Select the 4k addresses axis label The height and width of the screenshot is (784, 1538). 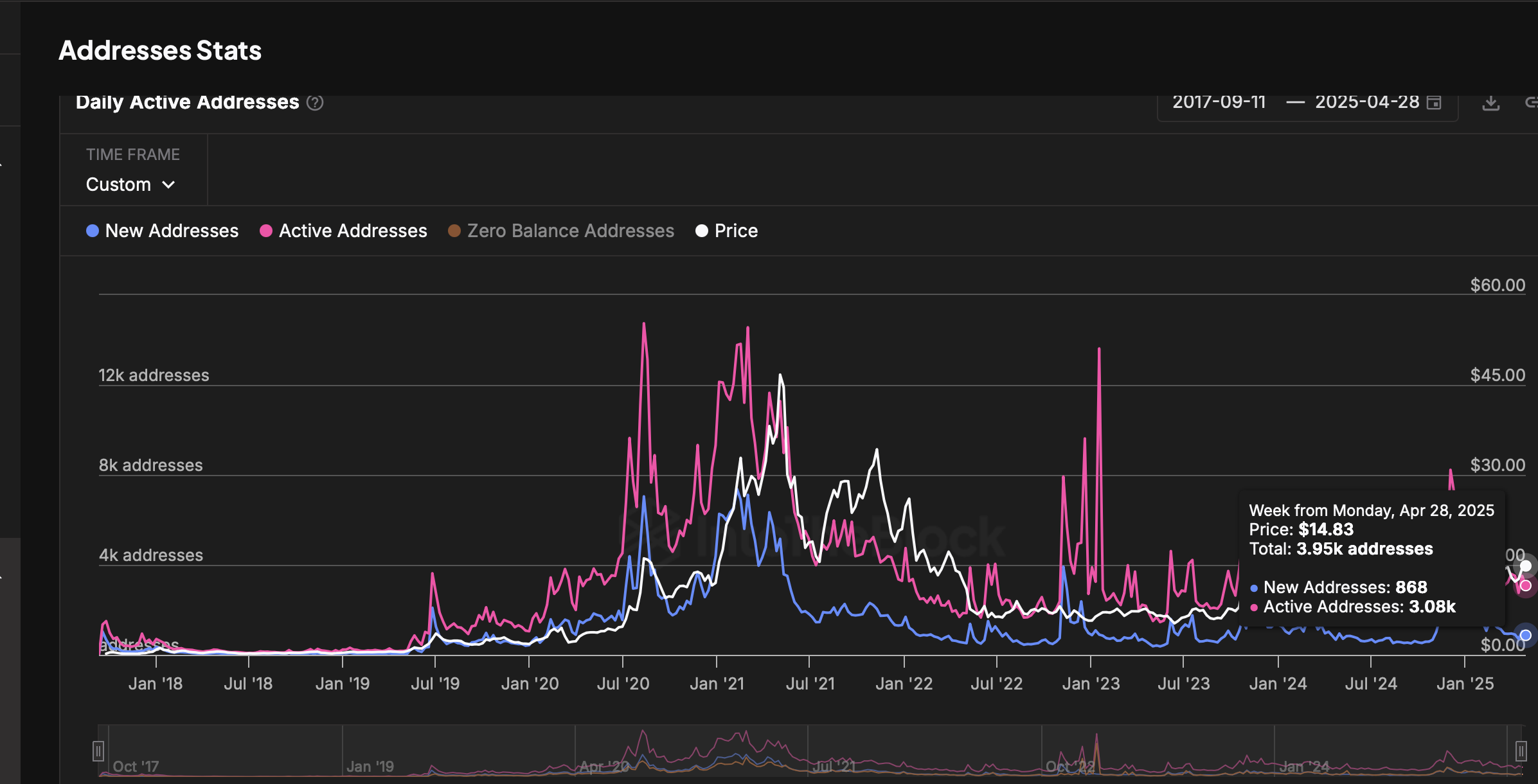pos(150,555)
